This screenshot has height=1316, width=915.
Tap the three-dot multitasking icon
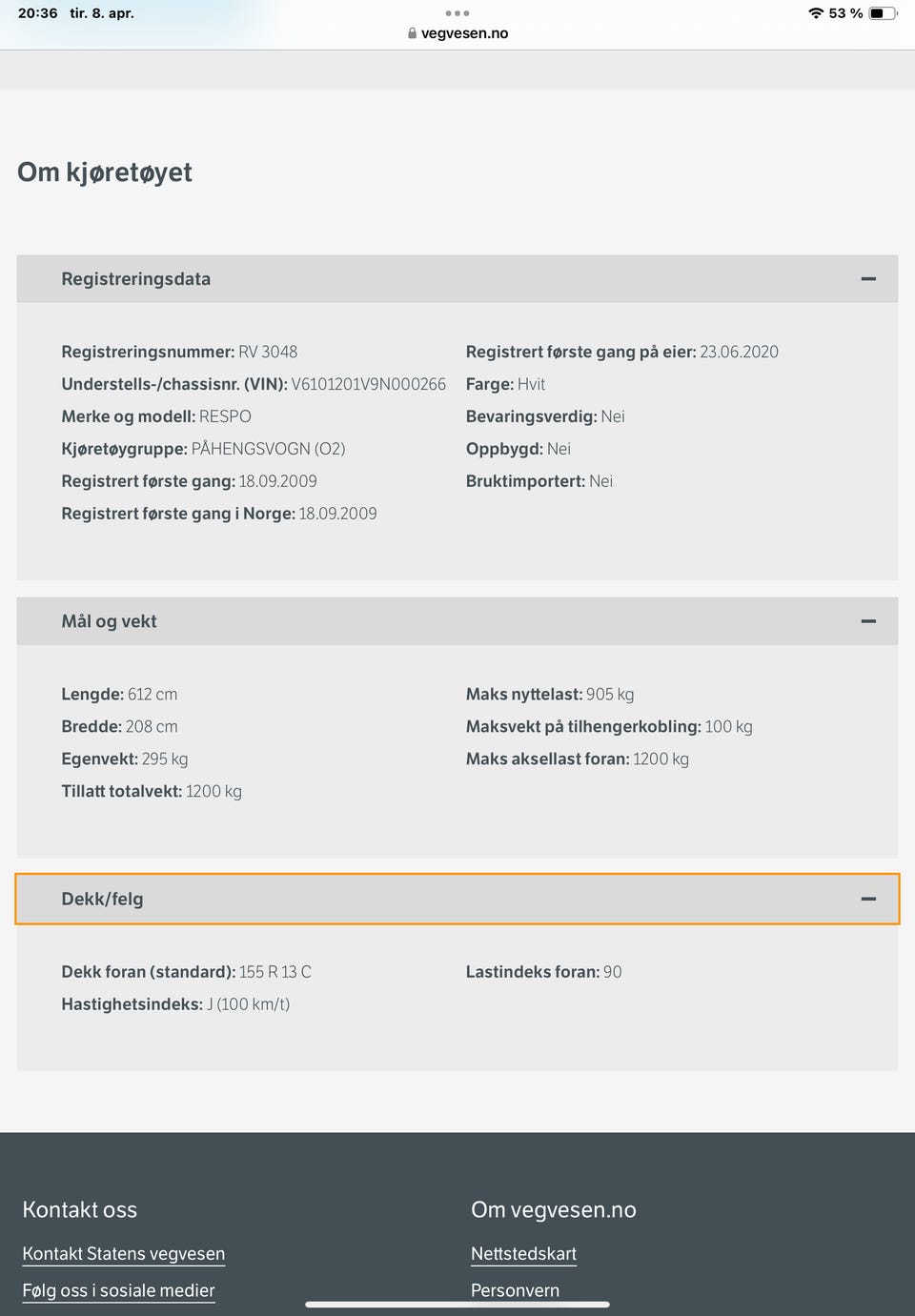[457, 13]
